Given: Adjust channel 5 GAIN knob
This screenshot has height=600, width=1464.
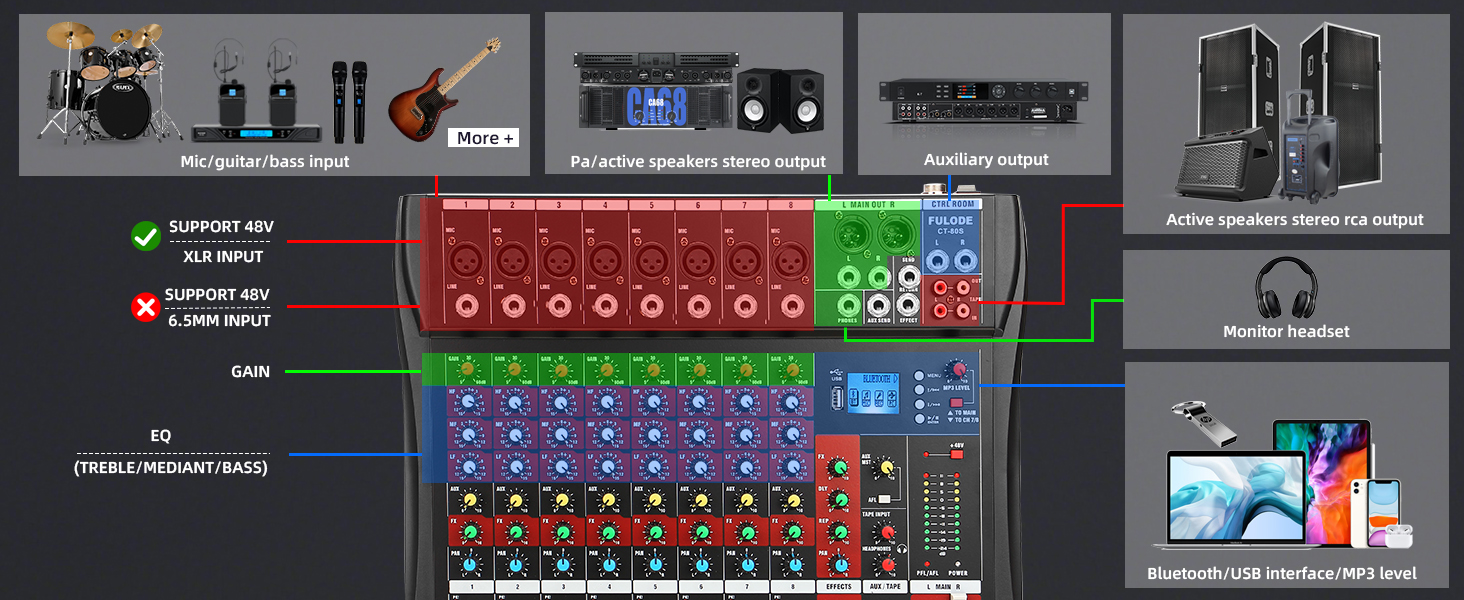Looking at the screenshot, I should pos(651,371).
